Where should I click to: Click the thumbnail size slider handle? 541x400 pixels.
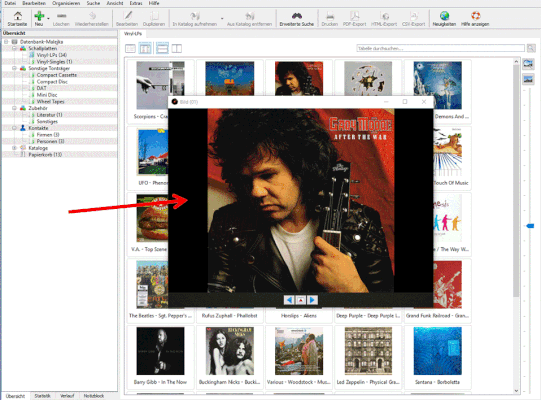coord(531,226)
